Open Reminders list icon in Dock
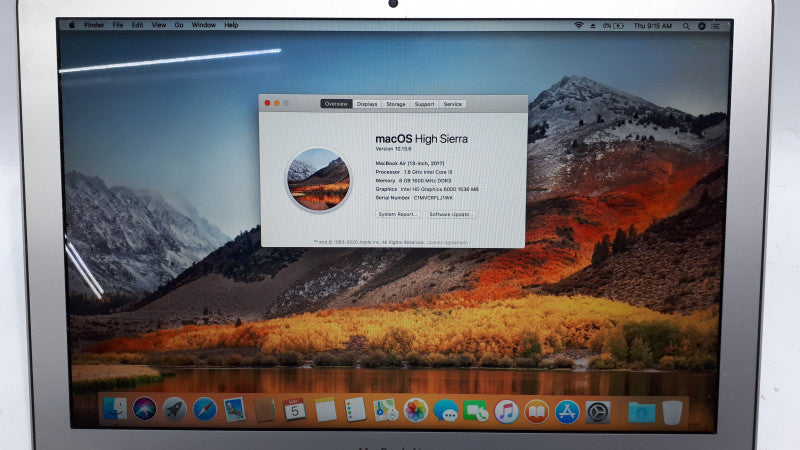The height and width of the screenshot is (450, 800). coord(355,410)
